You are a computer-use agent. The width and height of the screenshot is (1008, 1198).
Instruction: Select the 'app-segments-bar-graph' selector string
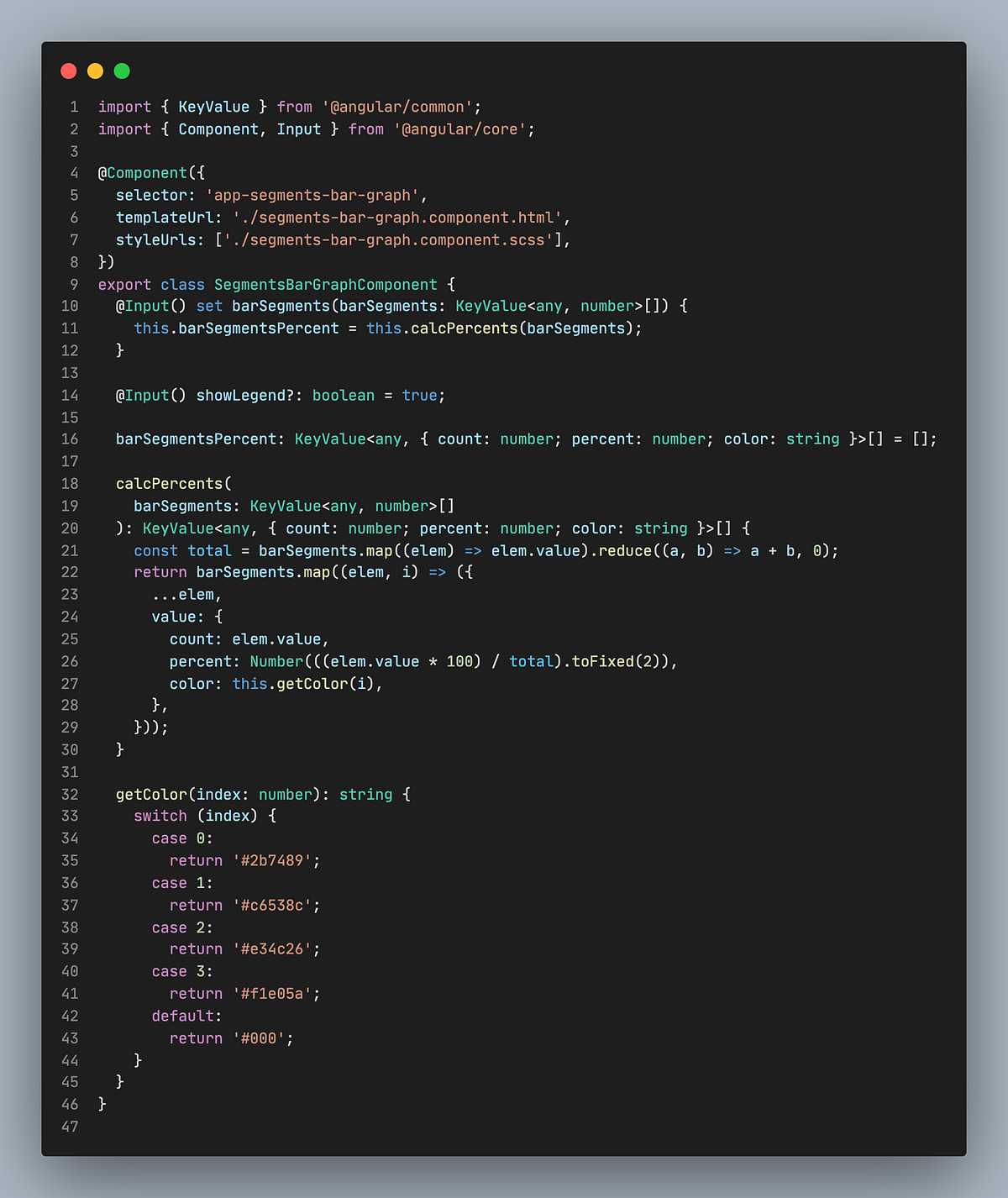coord(313,195)
